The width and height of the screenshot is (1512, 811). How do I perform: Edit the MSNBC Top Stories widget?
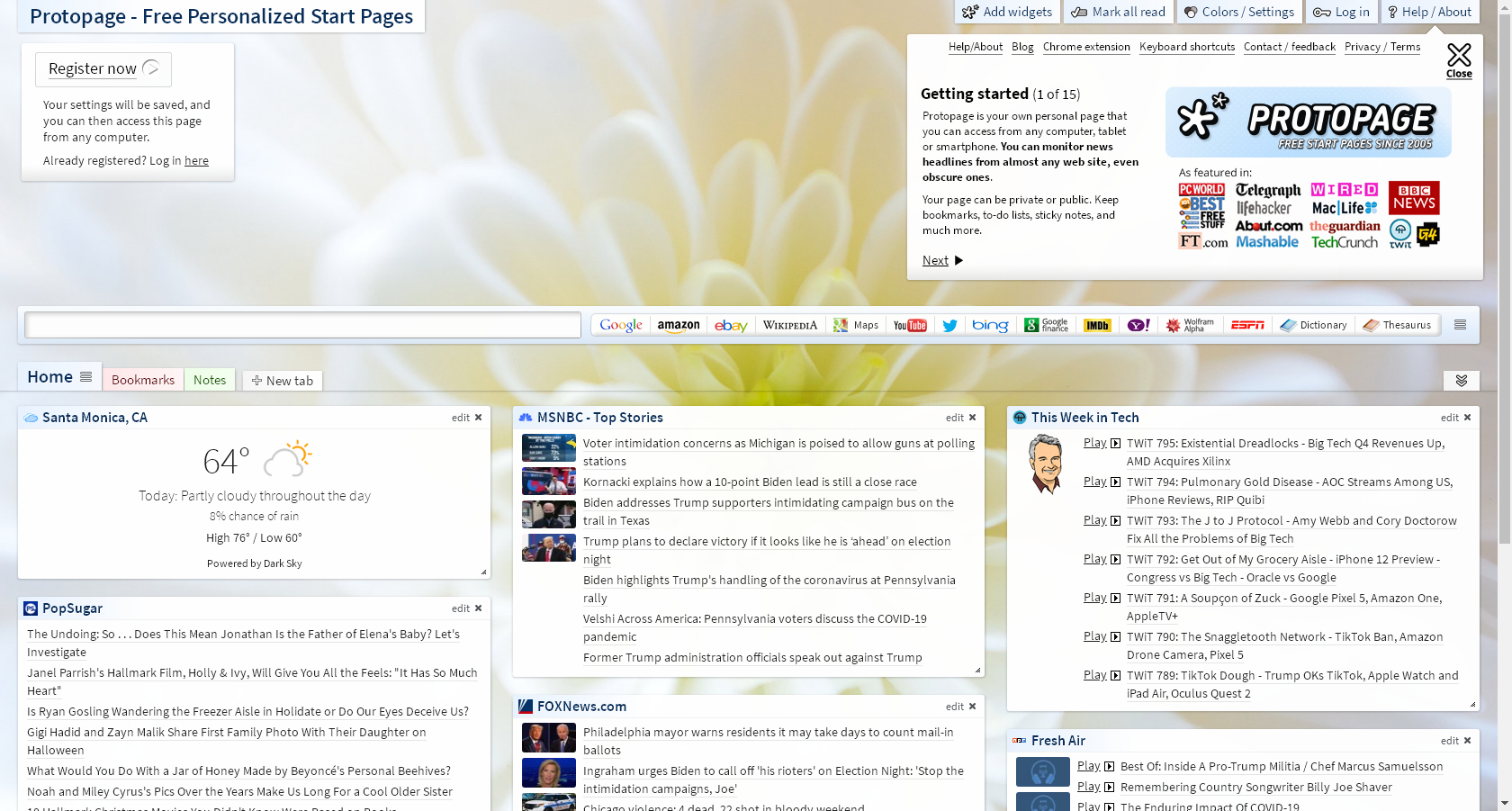[x=954, y=418]
